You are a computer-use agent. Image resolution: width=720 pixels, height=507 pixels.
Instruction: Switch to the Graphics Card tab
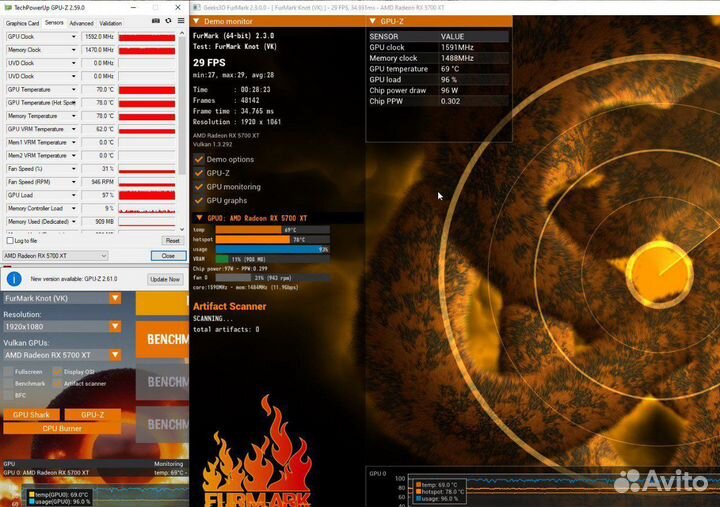[x=22, y=23]
